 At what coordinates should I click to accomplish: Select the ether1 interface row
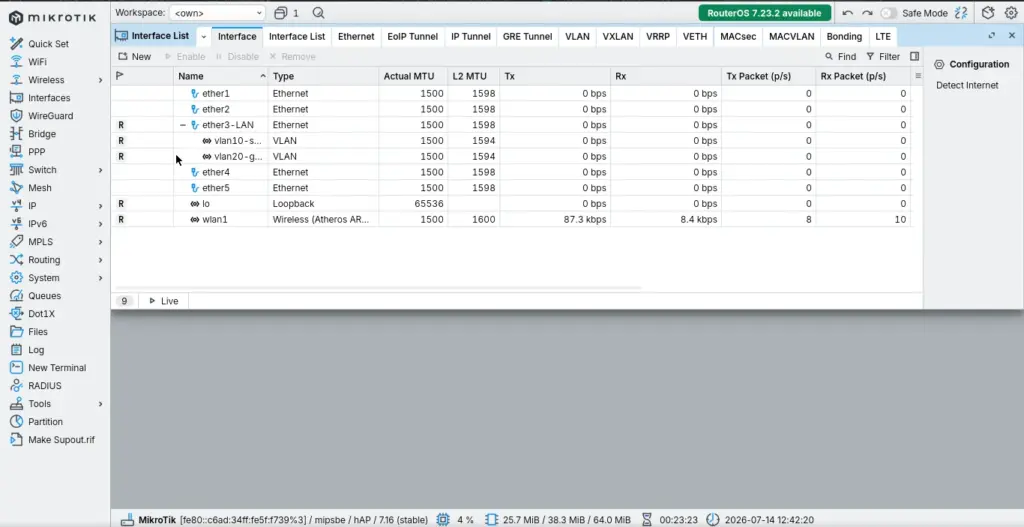click(511, 93)
